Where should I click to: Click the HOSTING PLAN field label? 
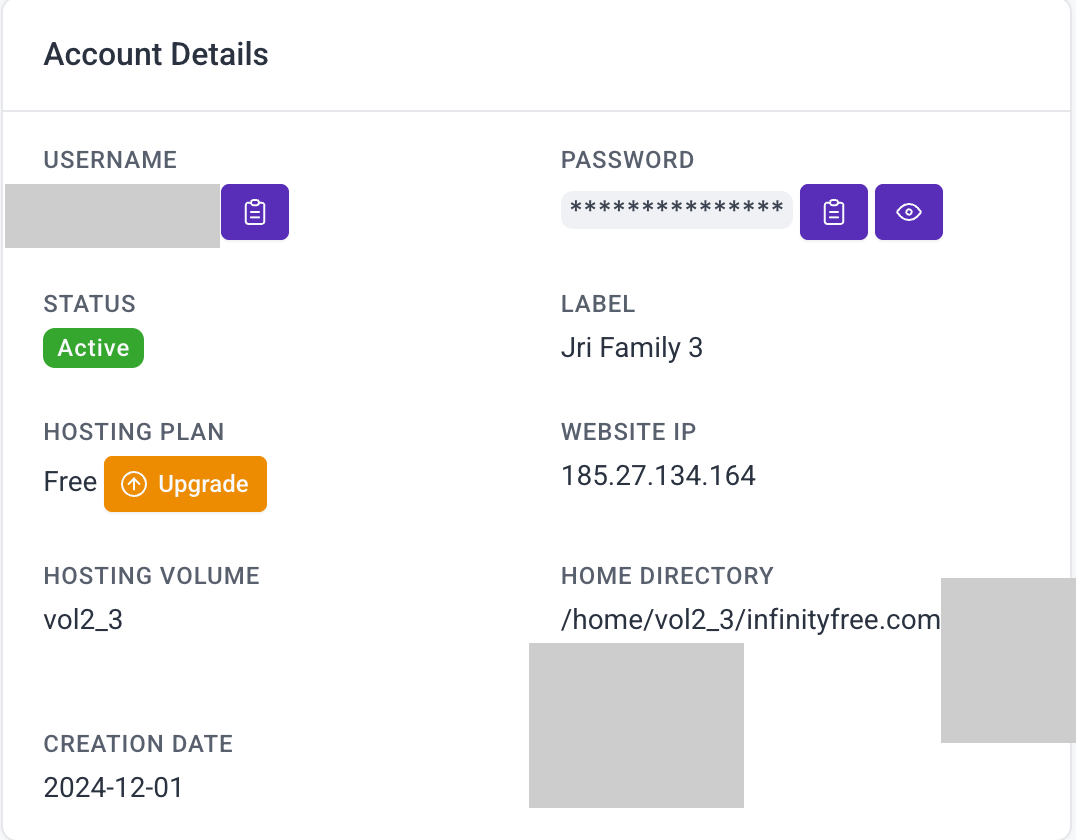coord(134,432)
